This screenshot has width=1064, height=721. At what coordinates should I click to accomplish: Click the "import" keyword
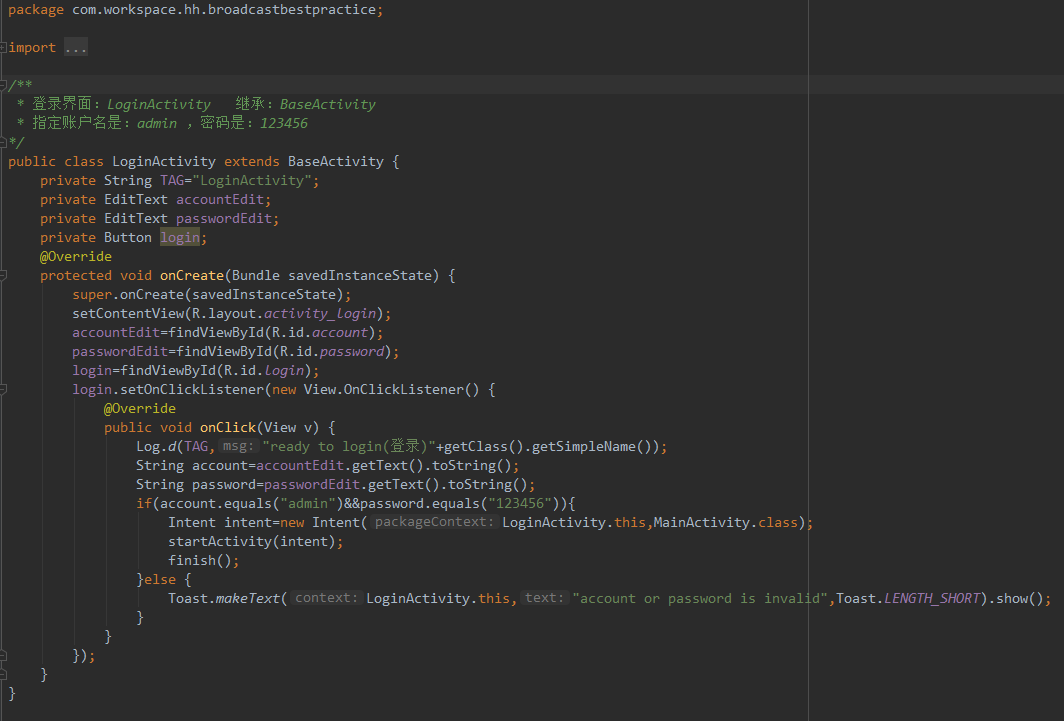click(x=32, y=47)
